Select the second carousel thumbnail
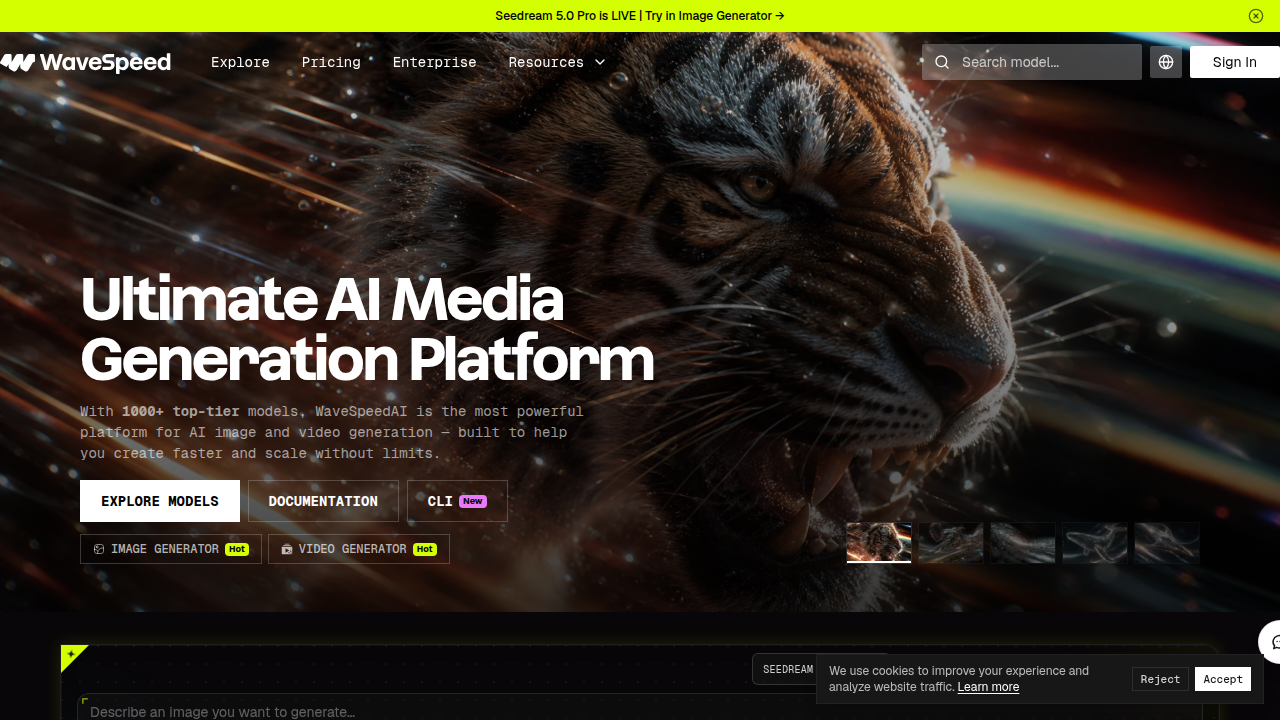 [951, 543]
